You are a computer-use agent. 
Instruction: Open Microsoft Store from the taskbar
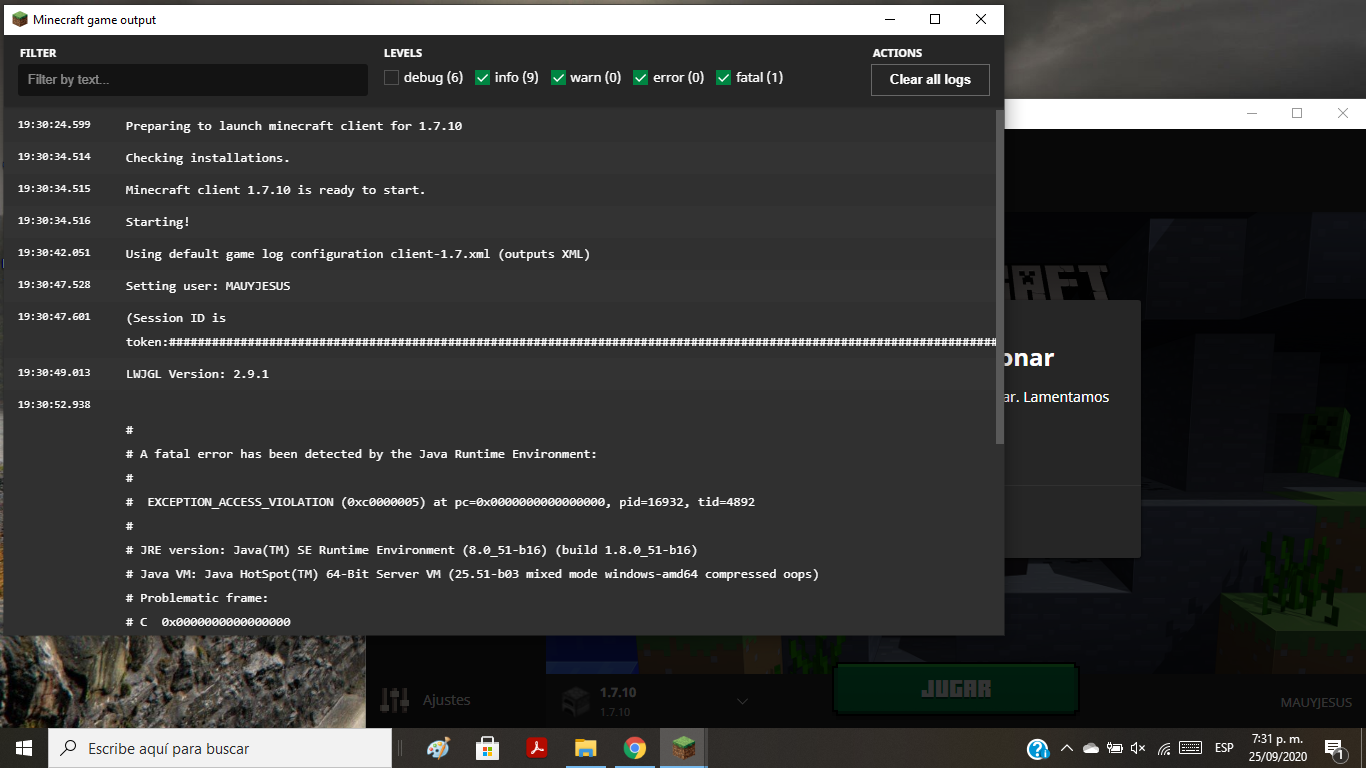coord(487,748)
